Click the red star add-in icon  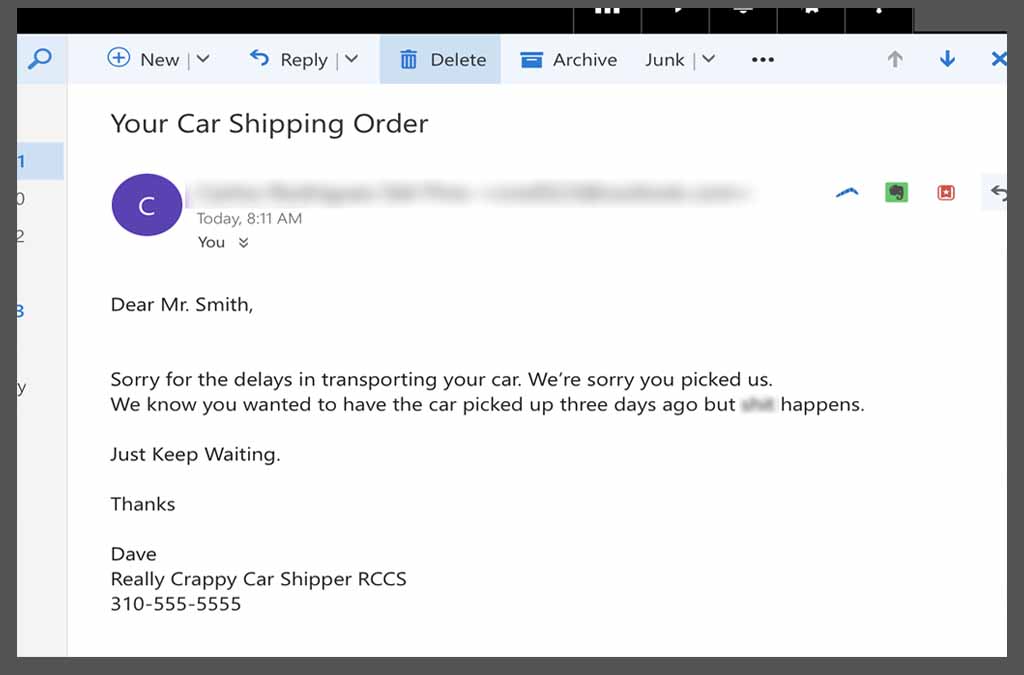click(945, 192)
